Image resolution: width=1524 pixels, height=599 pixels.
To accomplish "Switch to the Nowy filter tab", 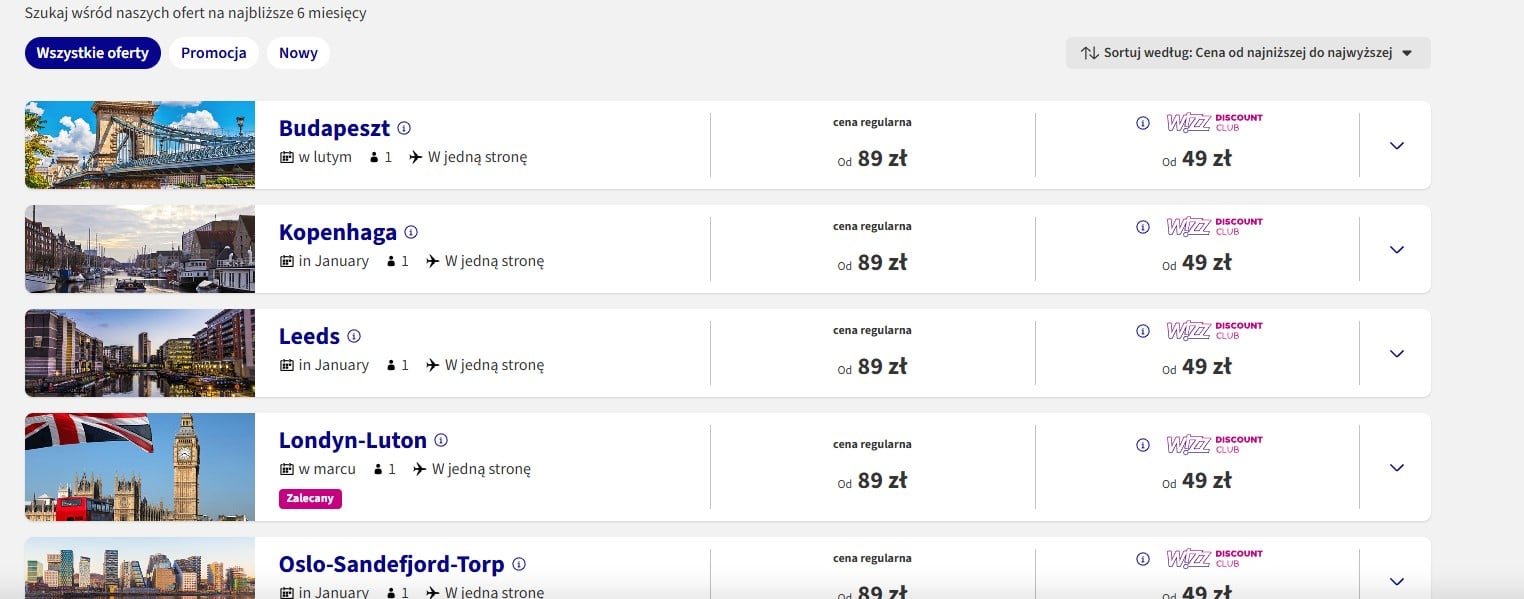I will (298, 53).
